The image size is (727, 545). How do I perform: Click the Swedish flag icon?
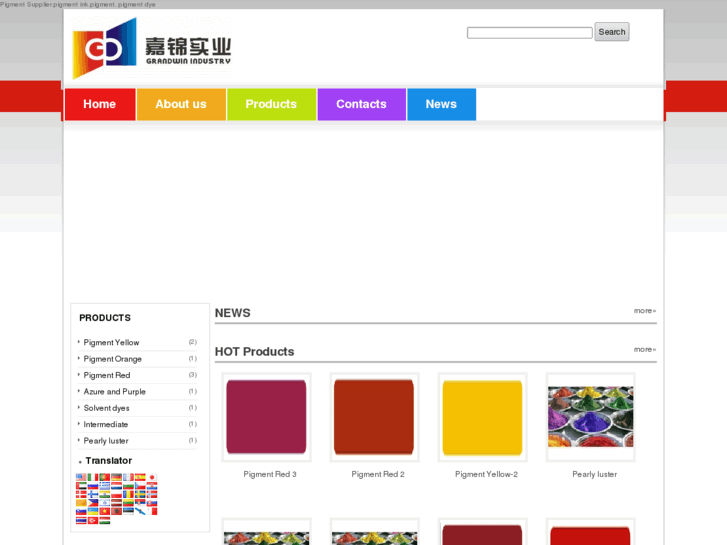click(140, 494)
